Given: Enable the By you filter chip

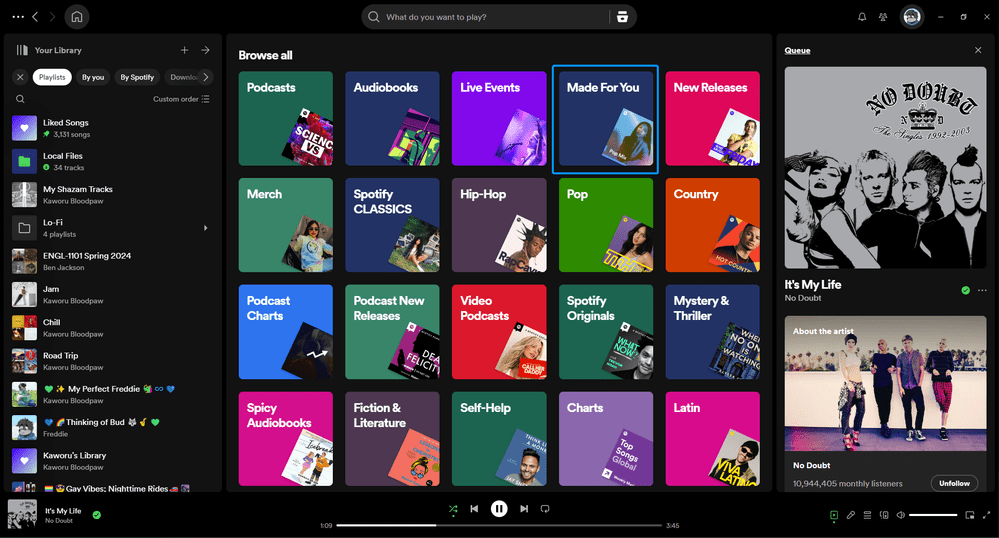Looking at the screenshot, I should [x=93, y=77].
